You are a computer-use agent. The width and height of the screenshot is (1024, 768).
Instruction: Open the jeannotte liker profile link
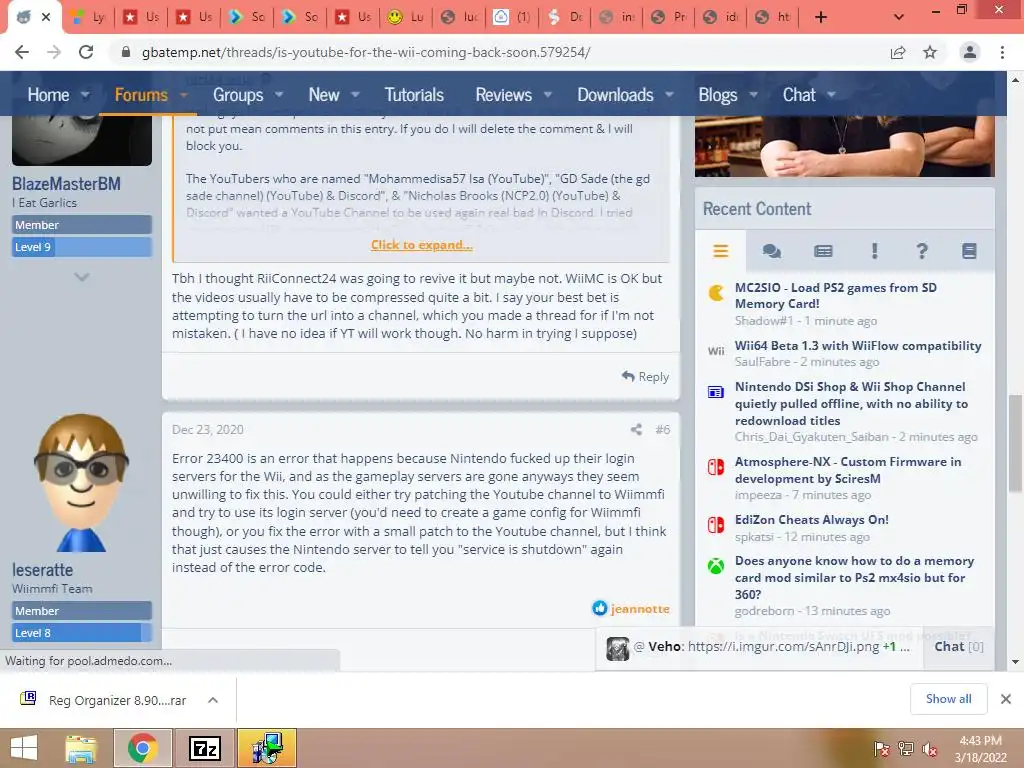pyautogui.click(x=640, y=609)
